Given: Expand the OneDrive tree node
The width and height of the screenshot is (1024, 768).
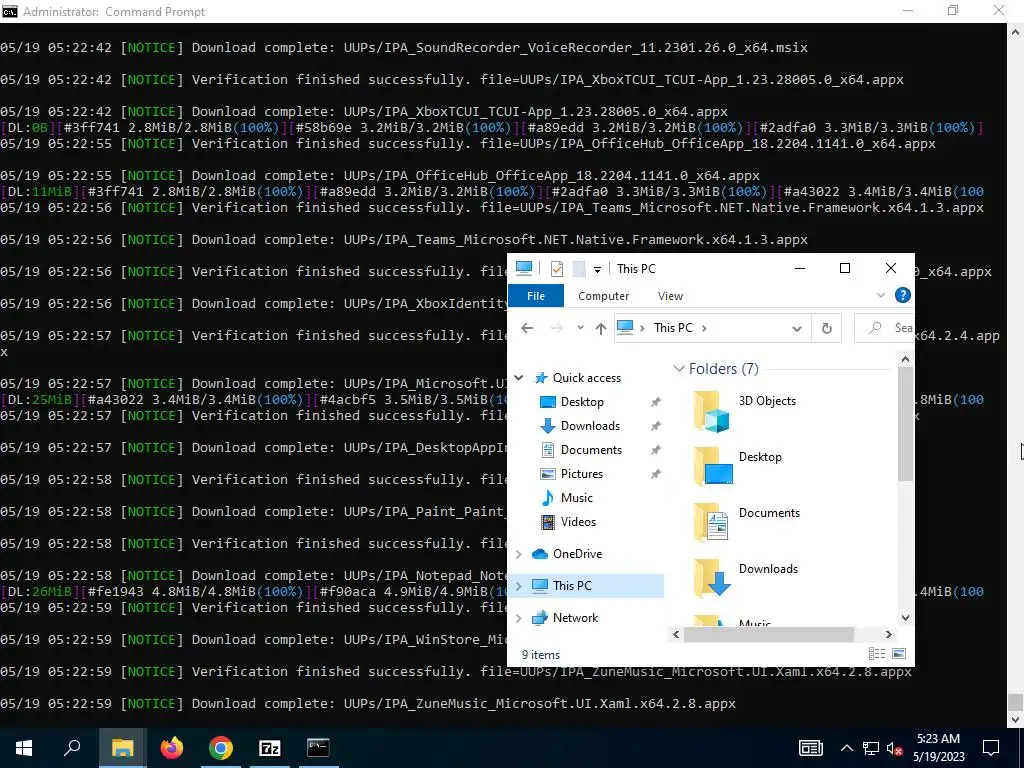Looking at the screenshot, I should point(519,554).
